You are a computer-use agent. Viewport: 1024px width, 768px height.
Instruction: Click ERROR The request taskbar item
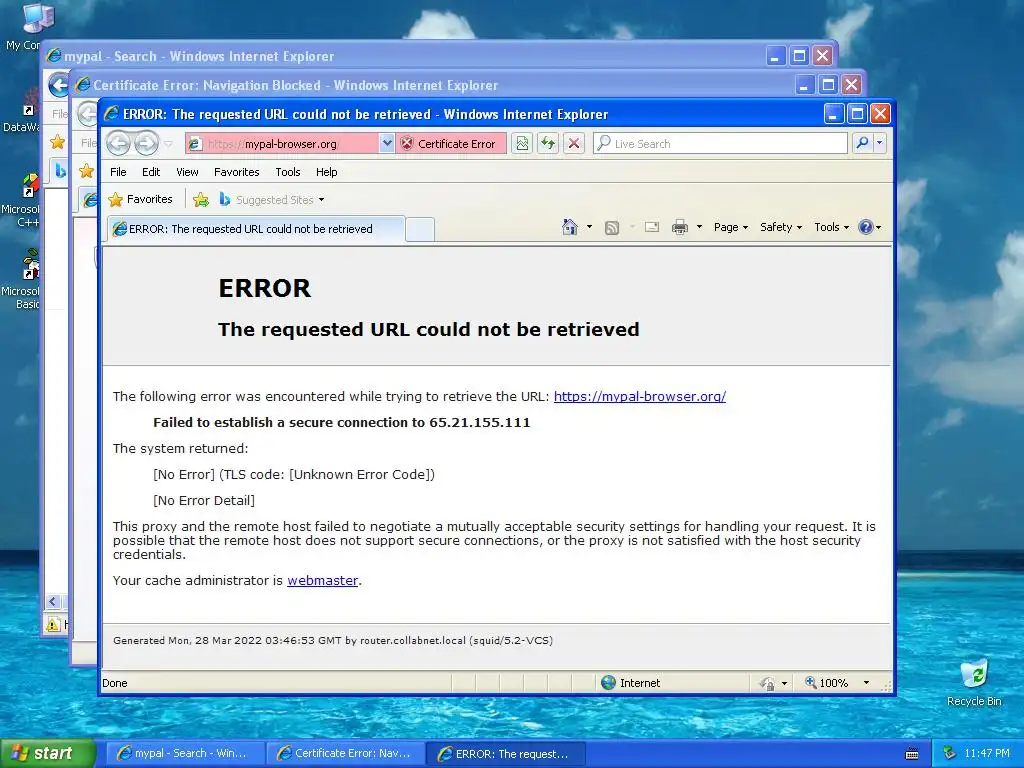point(505,754)
